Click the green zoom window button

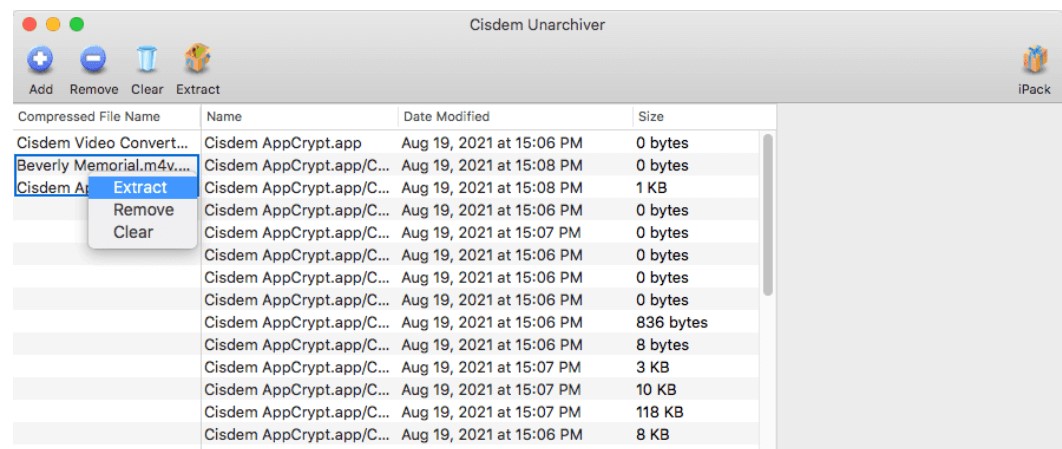(x=76, y=24)
